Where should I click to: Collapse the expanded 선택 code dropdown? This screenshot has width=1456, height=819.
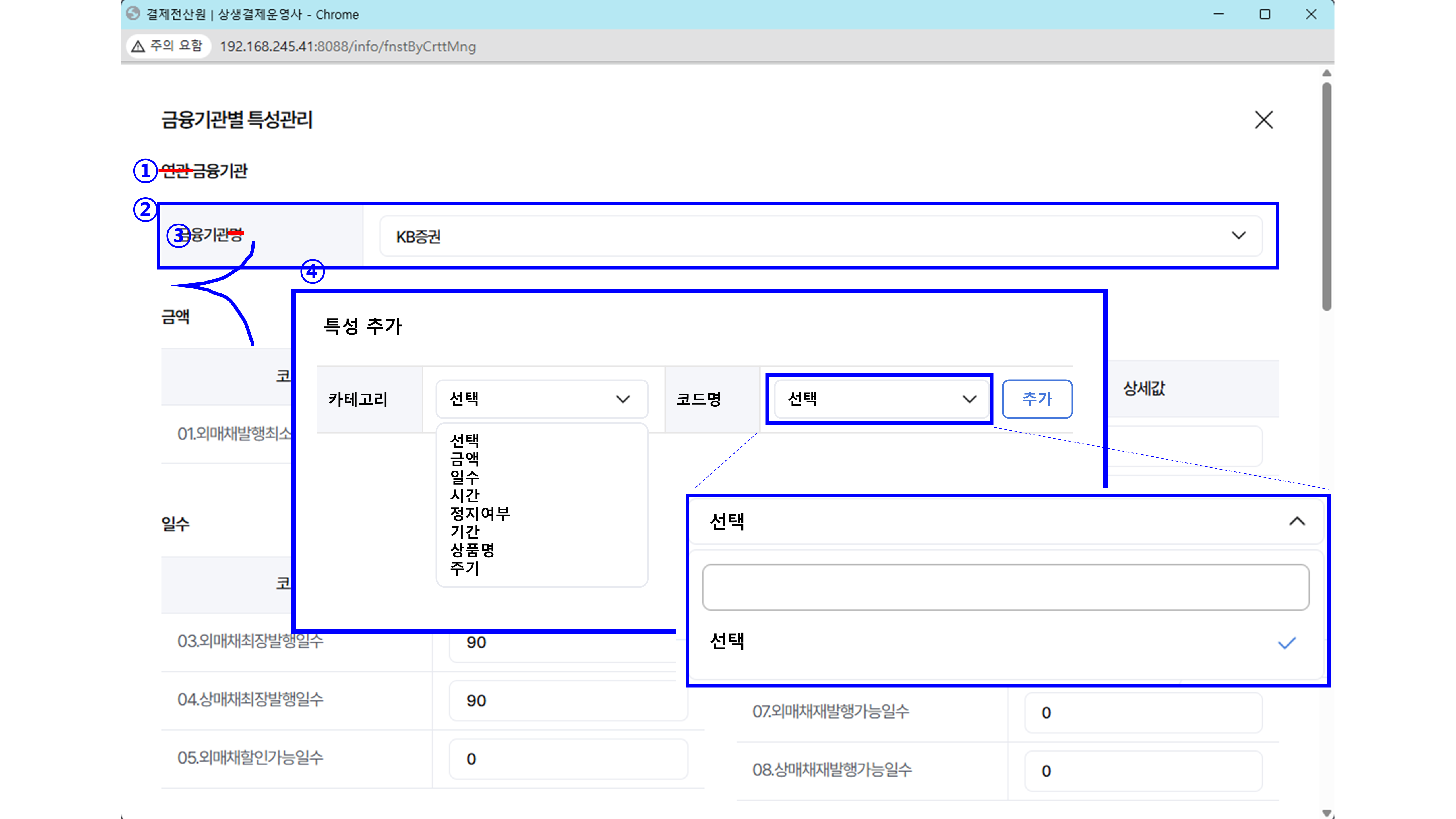click(x=1297, y=521)
